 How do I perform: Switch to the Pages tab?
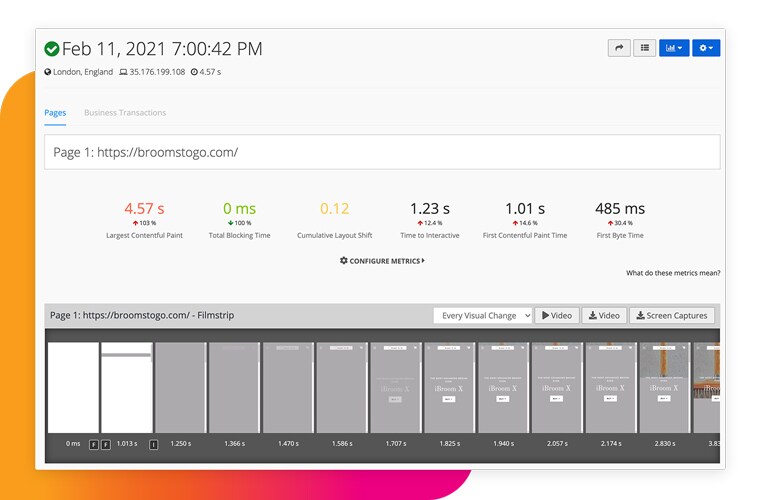tap(55, 113)
